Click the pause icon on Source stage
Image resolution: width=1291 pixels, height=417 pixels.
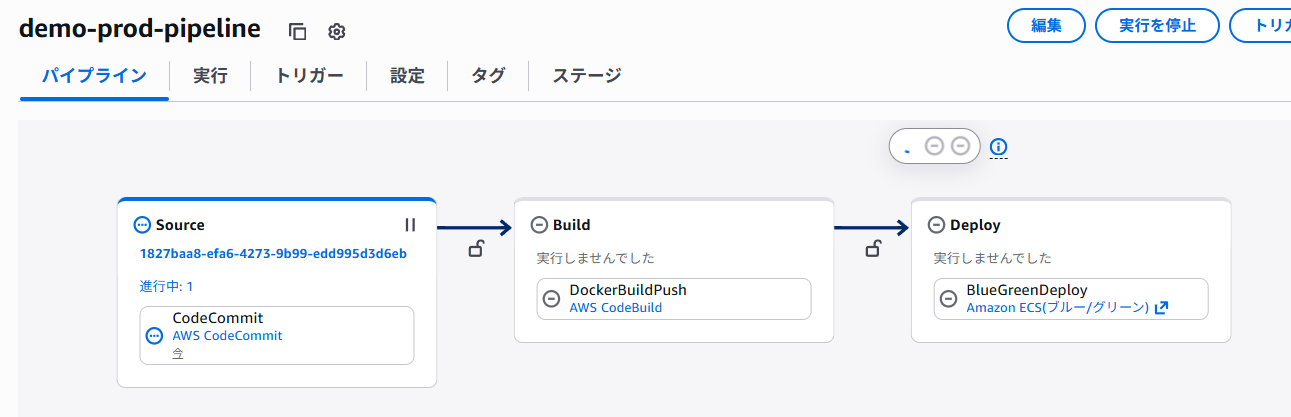coord(410,225)
